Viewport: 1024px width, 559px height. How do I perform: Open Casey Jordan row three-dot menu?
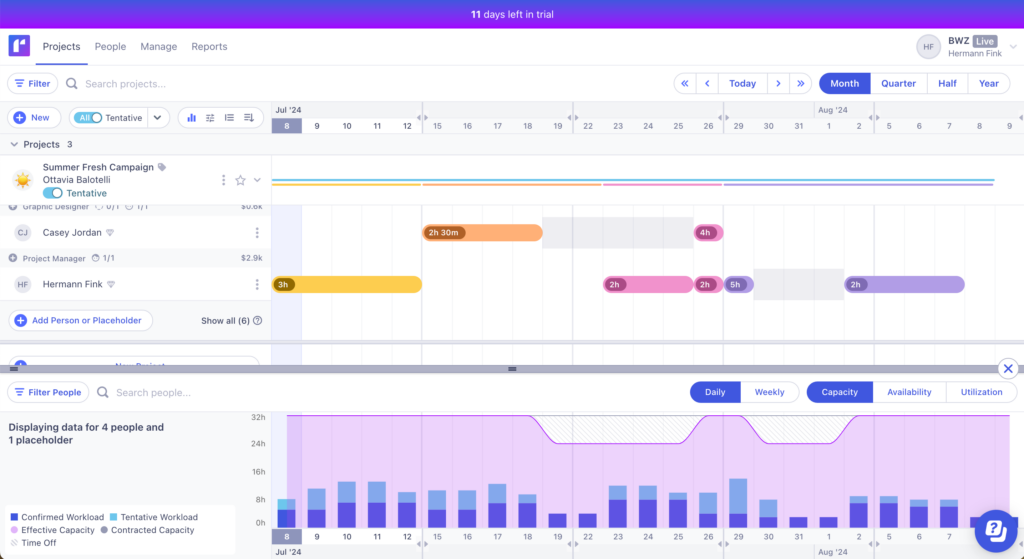[257, 232]
